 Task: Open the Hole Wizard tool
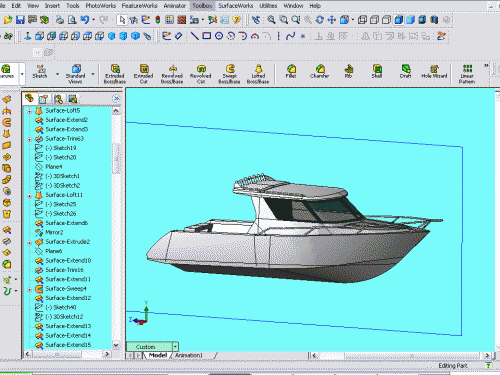pyautogui.click(x=434, y=71)
